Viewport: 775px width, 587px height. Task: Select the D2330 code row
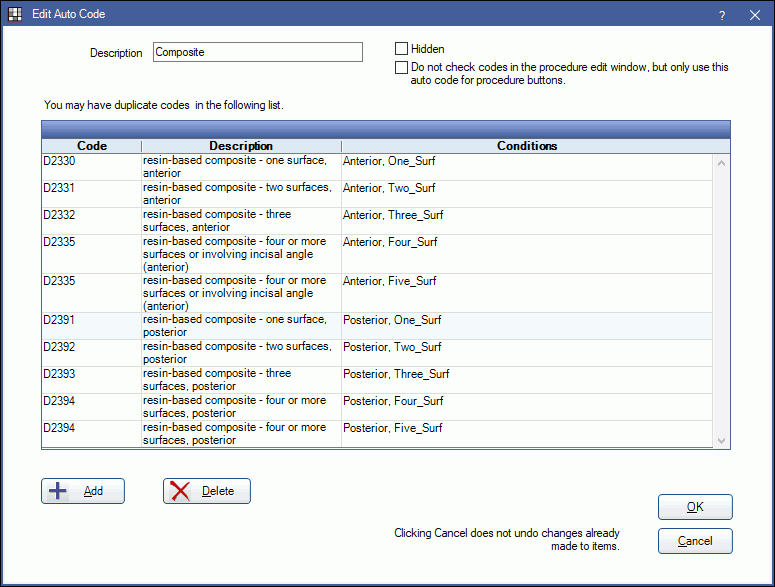(x=378, y=167)
